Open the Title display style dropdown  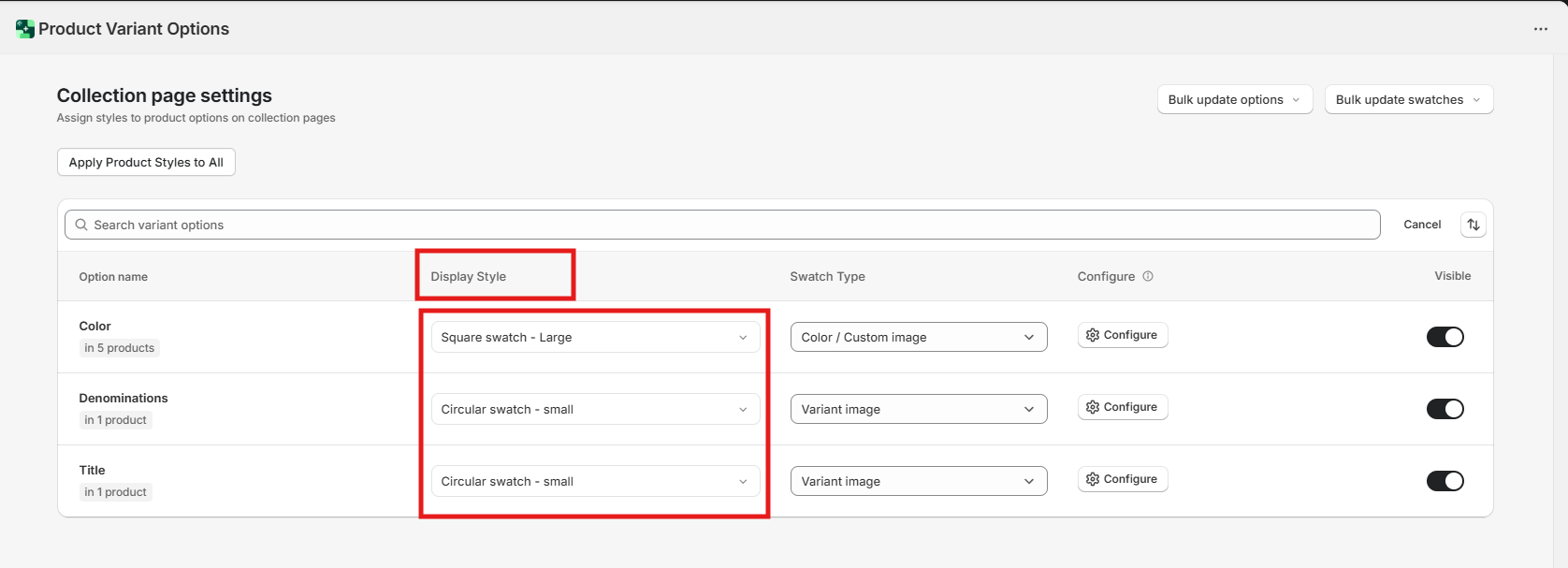point(595,481)
